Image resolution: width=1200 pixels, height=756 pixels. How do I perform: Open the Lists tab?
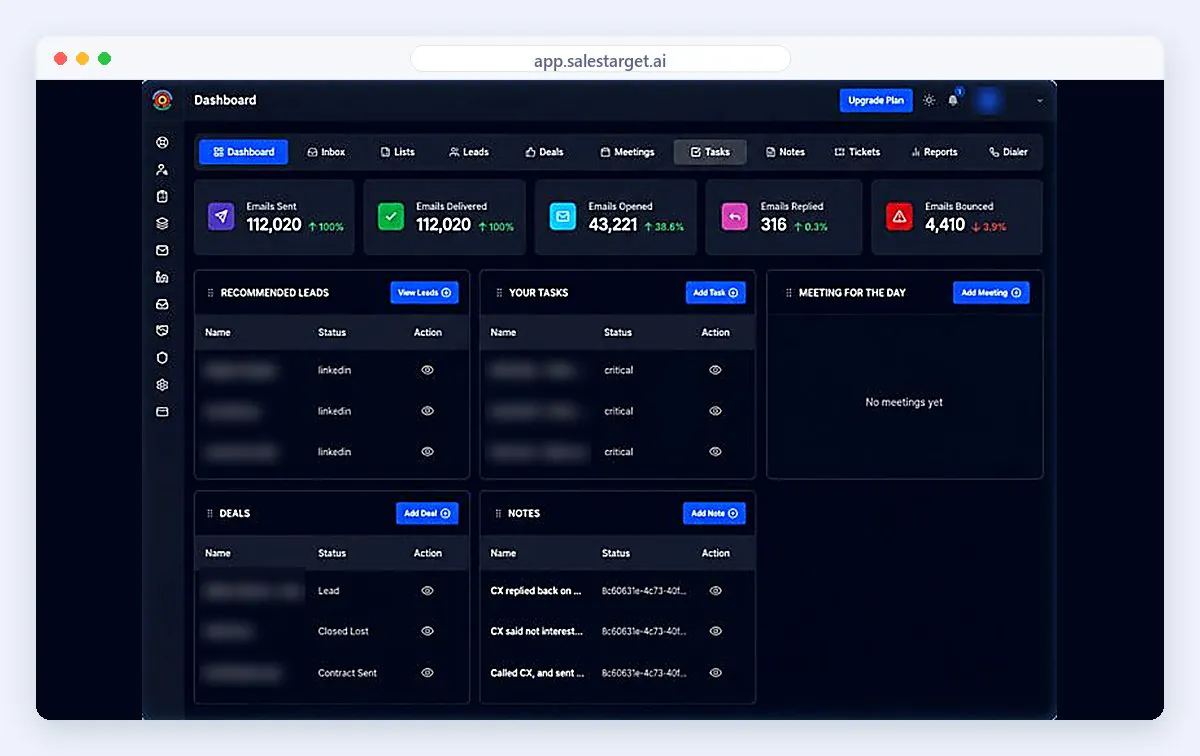[397, 152]
